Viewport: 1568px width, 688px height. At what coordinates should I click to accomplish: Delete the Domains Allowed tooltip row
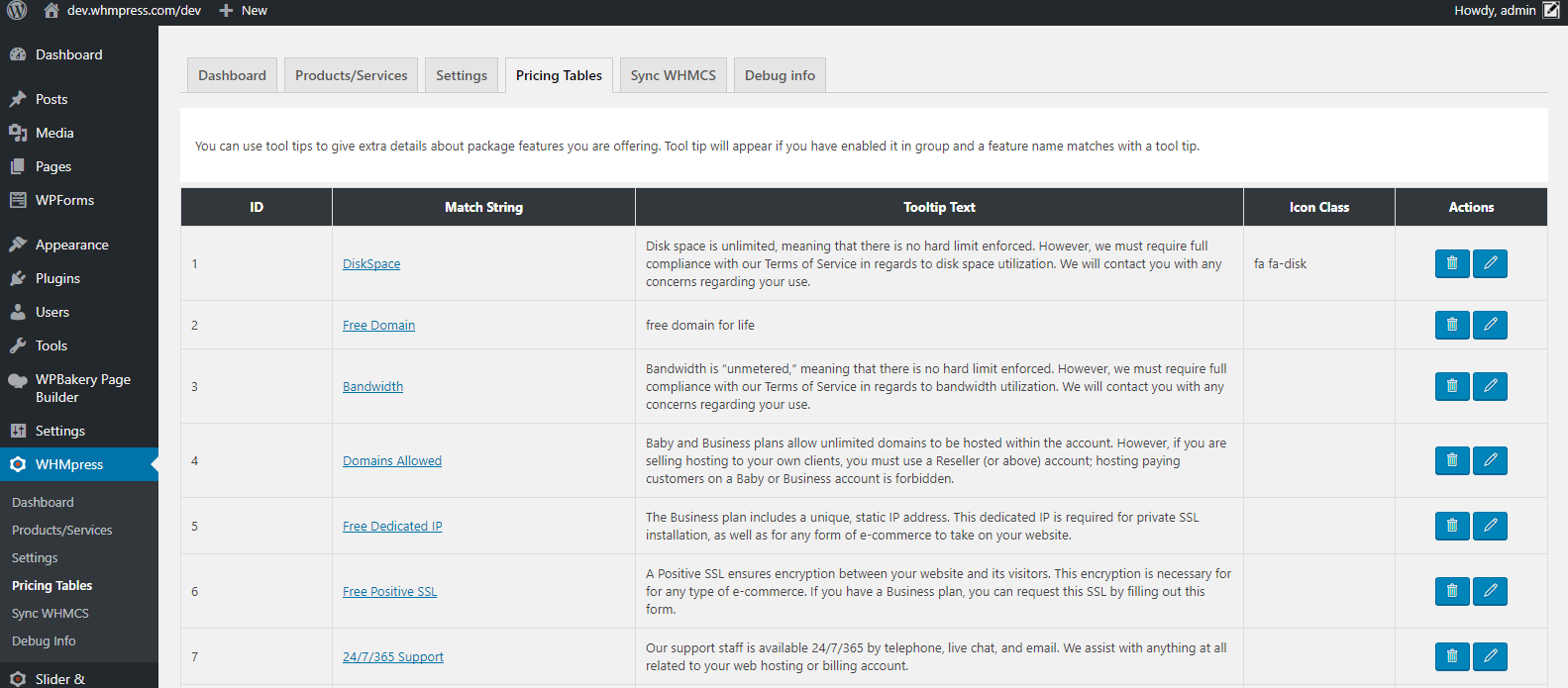coord(1452,460)
